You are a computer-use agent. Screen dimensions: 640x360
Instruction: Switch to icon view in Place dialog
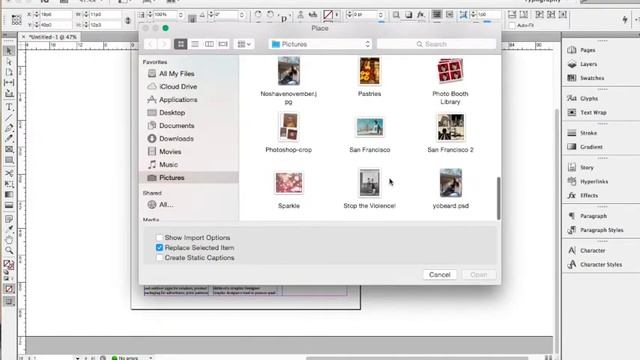pyautogui.click(x=180, y=44)
